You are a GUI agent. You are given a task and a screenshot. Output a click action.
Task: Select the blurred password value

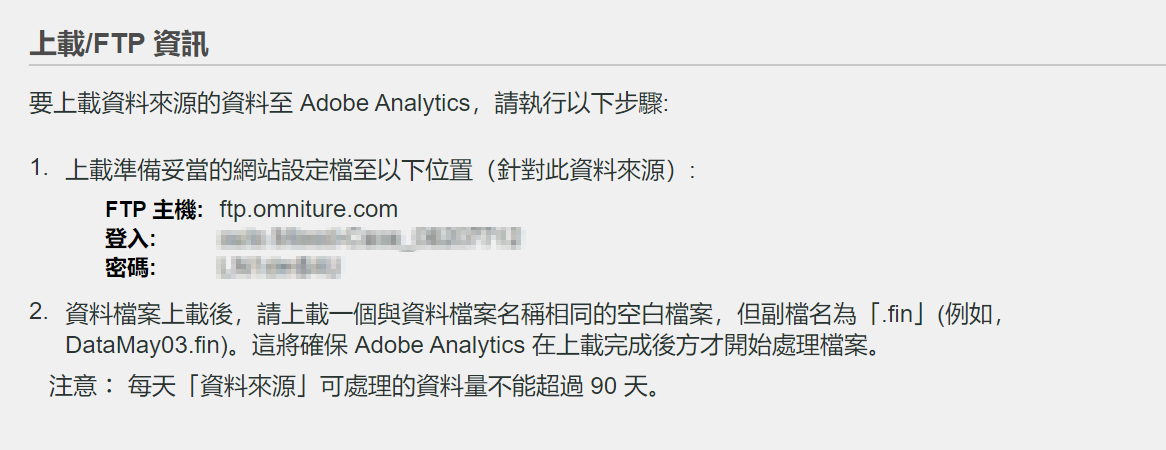(x=280, y=267)
